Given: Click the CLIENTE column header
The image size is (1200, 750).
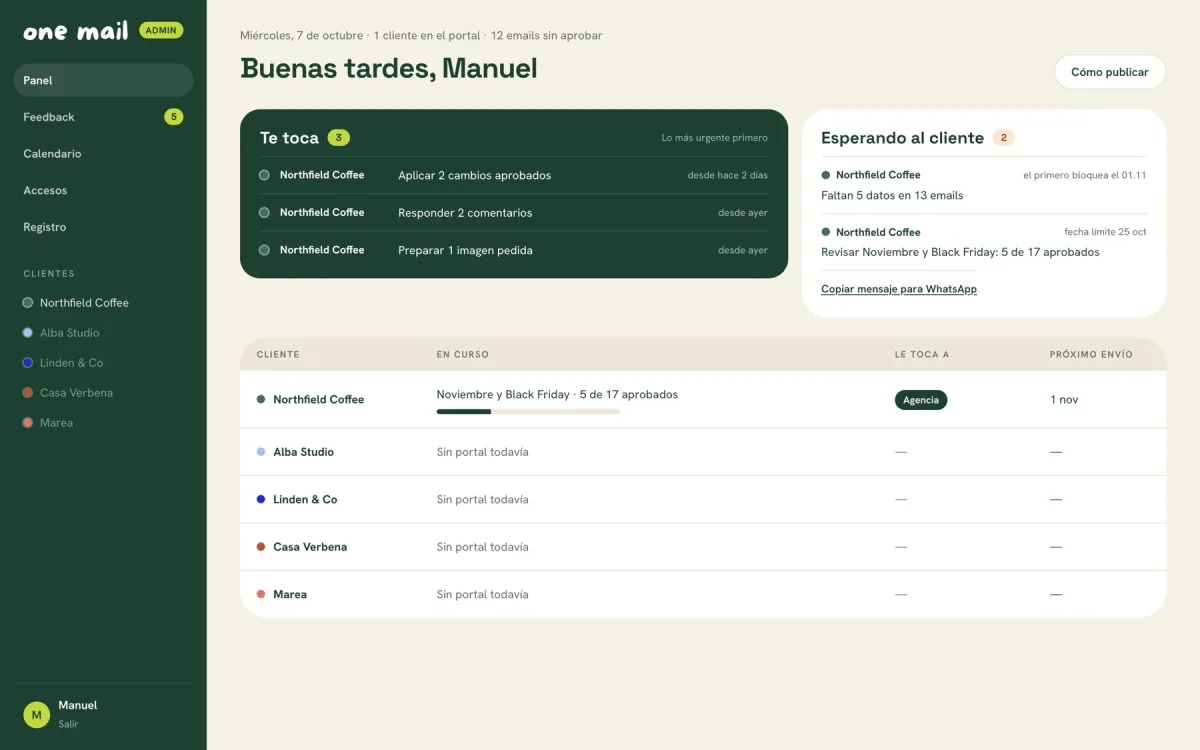Looking at the screenshot, I should [278, 354].
